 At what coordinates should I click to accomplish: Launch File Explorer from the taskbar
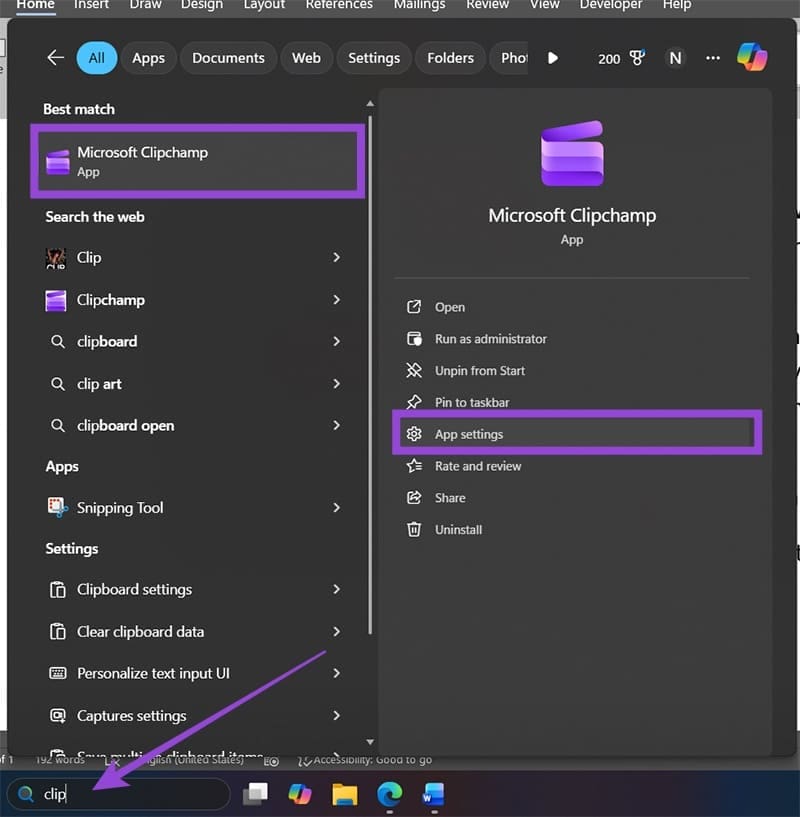point(345,794)
